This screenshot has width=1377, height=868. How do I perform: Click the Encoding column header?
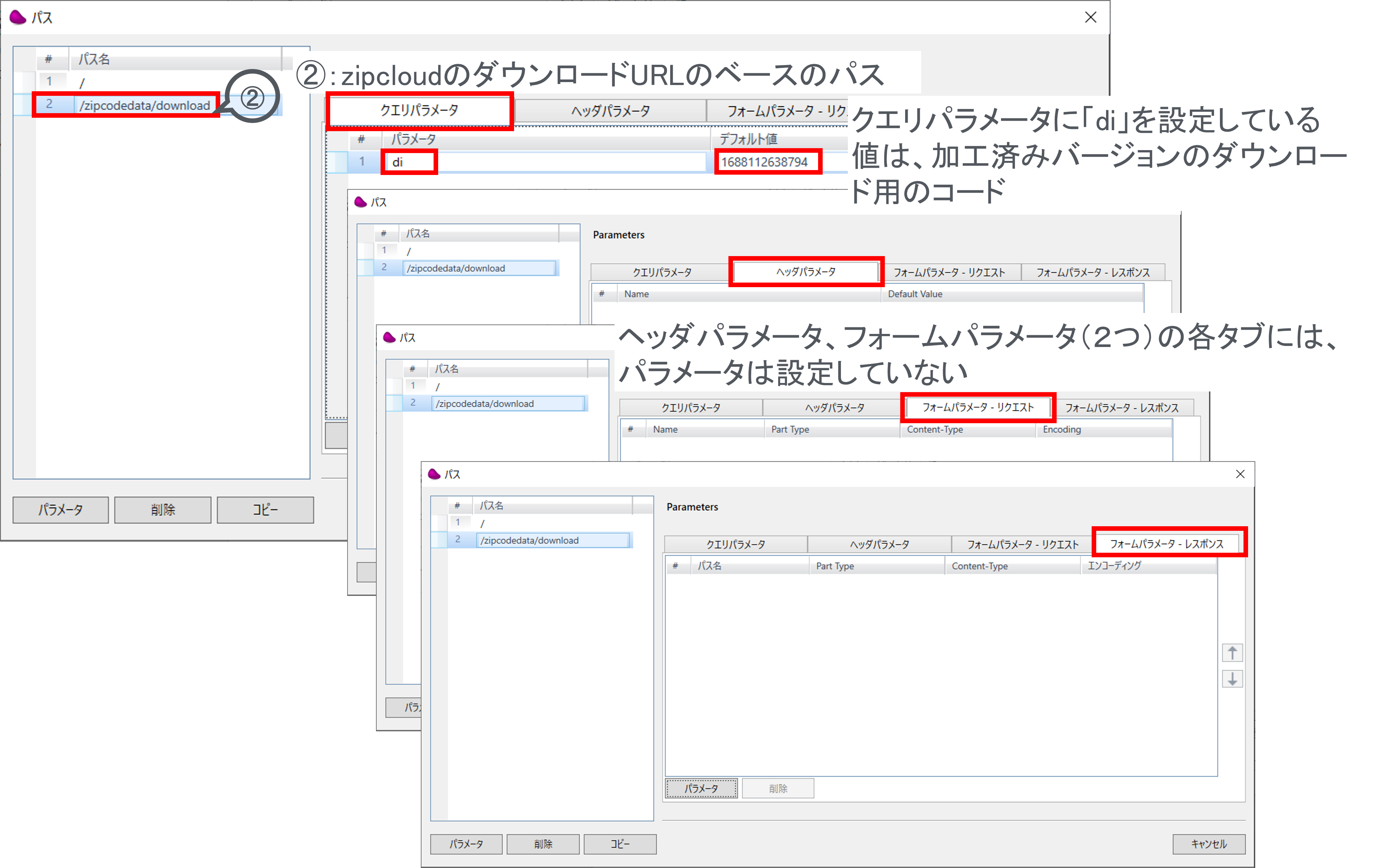[x=1104, y=429]
